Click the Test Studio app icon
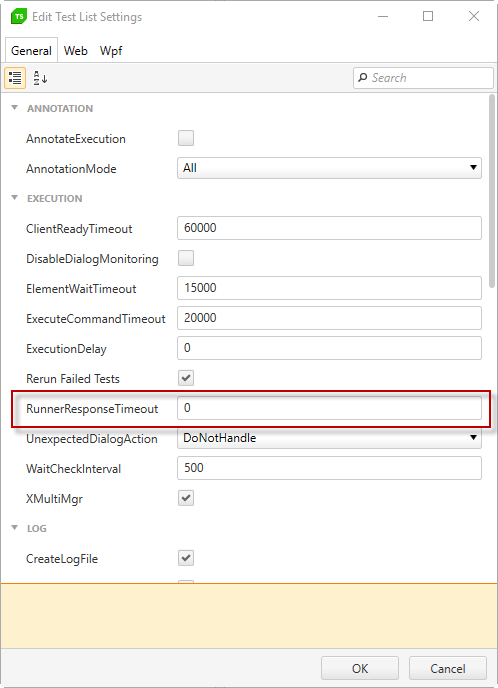 tap(18, 17)
